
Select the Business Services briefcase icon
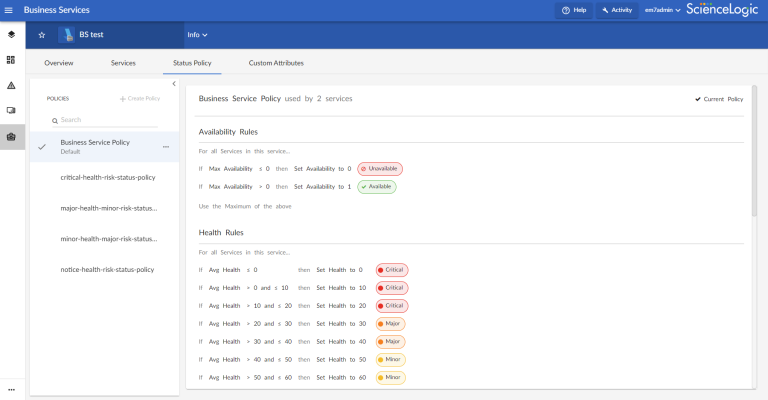(x=11, y=136)
